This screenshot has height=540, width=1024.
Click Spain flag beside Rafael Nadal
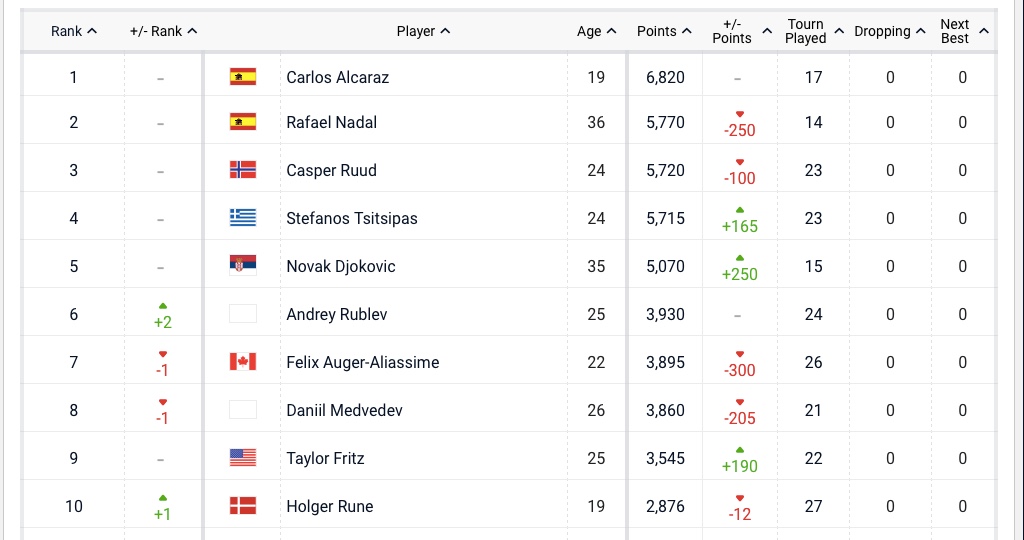coord(243,122)
